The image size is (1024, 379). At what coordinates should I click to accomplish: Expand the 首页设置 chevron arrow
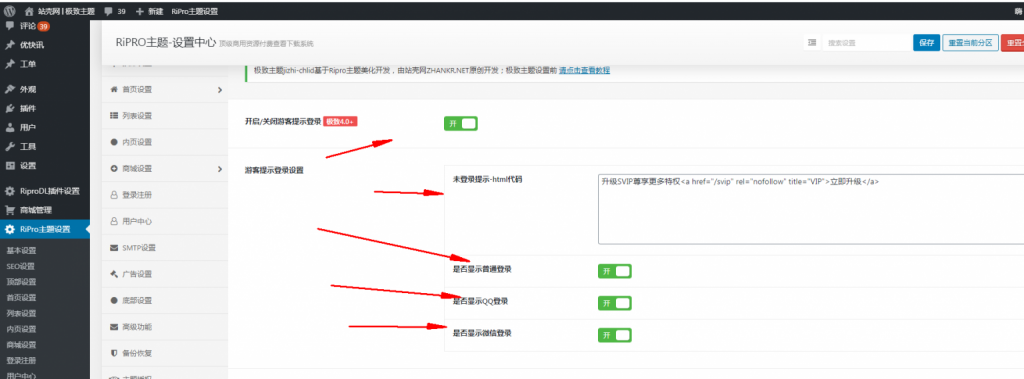pos(219,90)
